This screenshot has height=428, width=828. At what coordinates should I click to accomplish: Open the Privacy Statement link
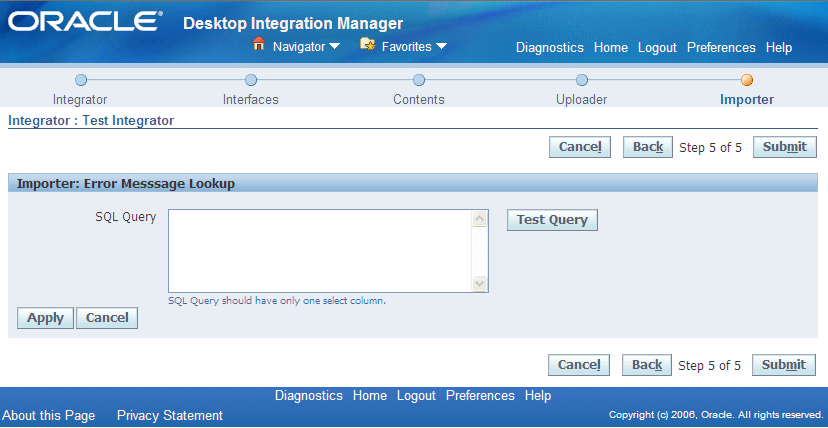click(170, 416)
